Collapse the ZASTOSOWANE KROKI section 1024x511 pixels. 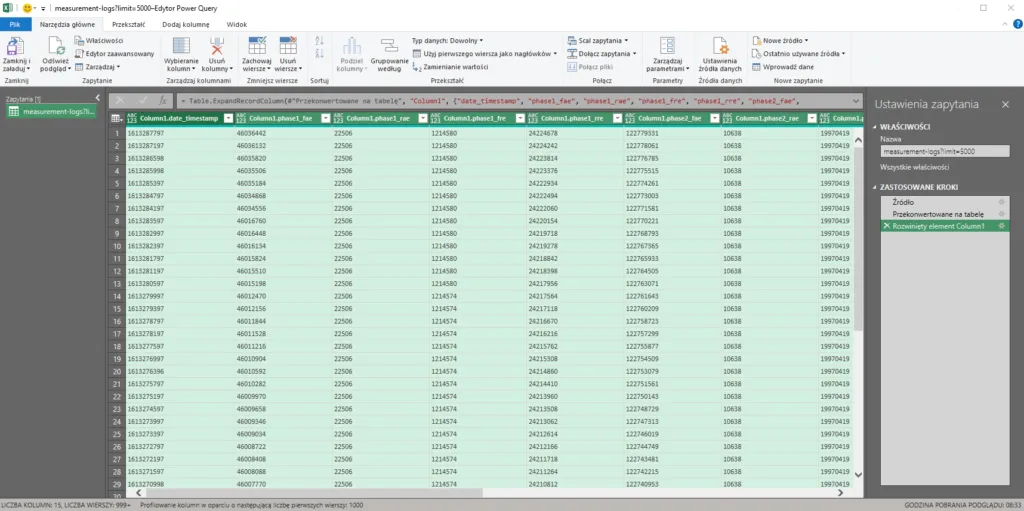(x=876, y=187)
